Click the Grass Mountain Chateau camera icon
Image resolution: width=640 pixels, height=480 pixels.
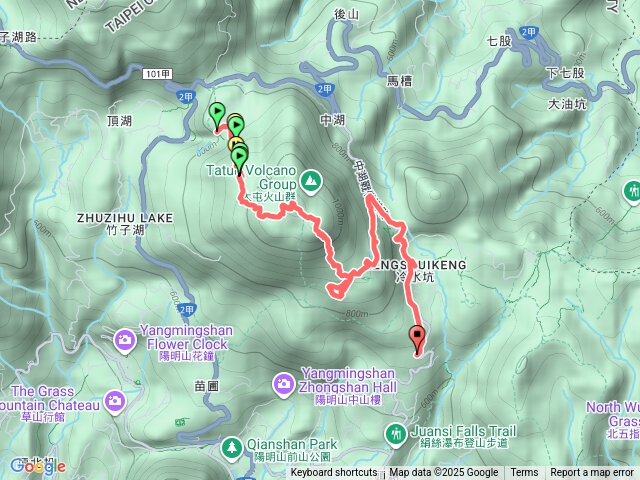point(115,401)
